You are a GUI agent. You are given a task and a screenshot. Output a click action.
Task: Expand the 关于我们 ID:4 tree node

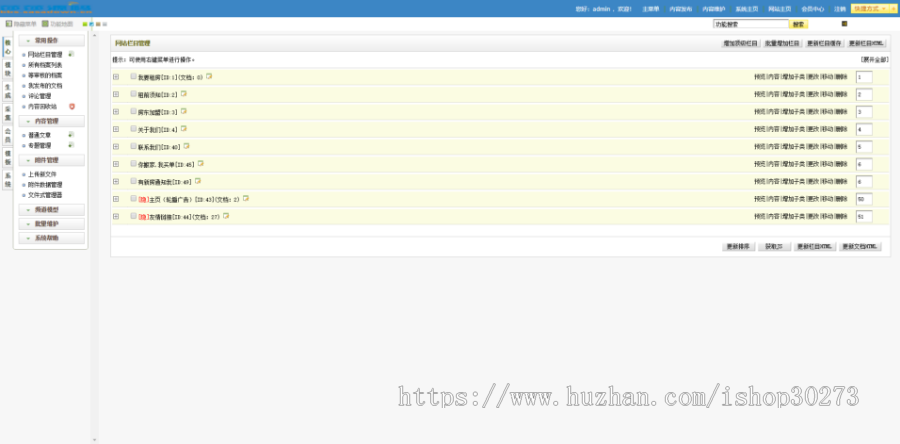pyautogui.click(x=116, y=129)
